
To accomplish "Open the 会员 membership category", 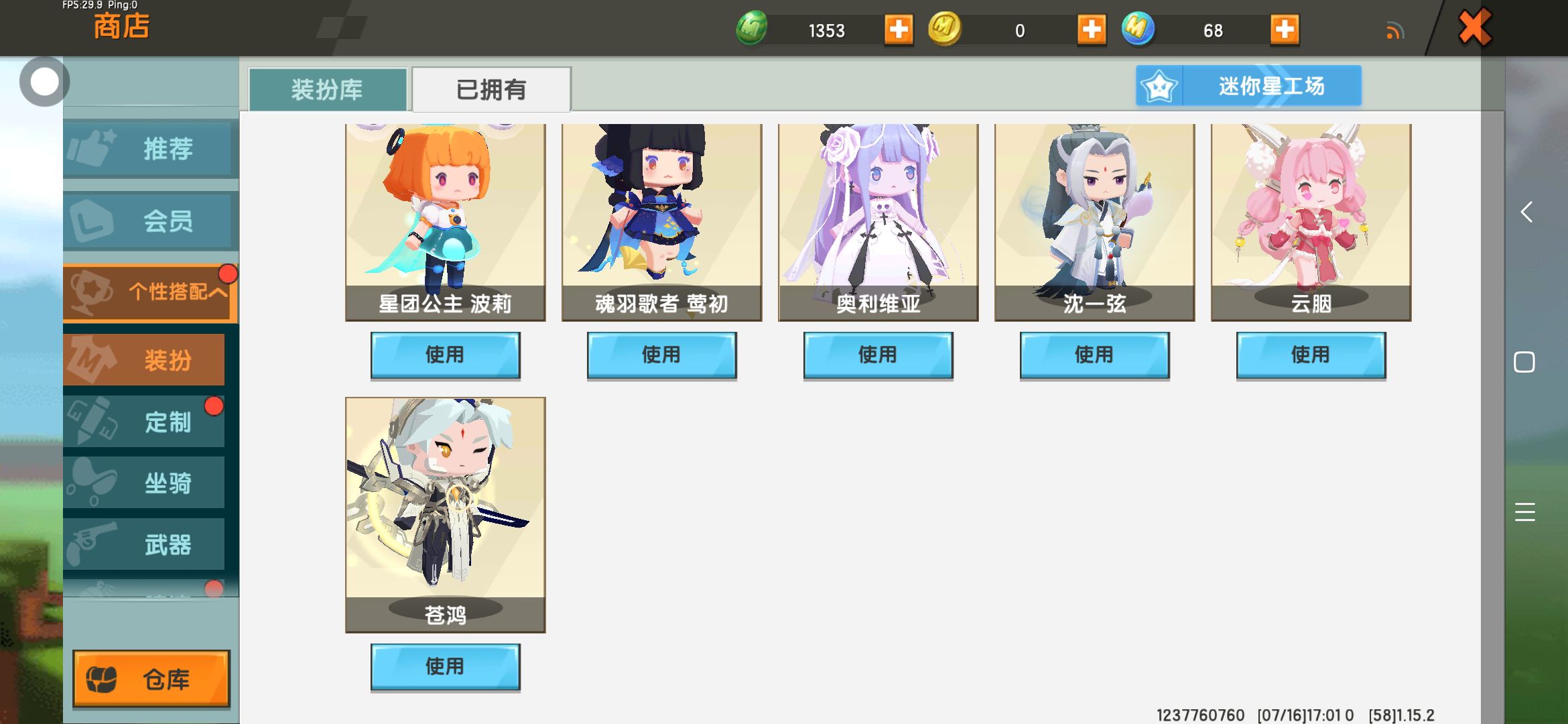I will [151, 220].
